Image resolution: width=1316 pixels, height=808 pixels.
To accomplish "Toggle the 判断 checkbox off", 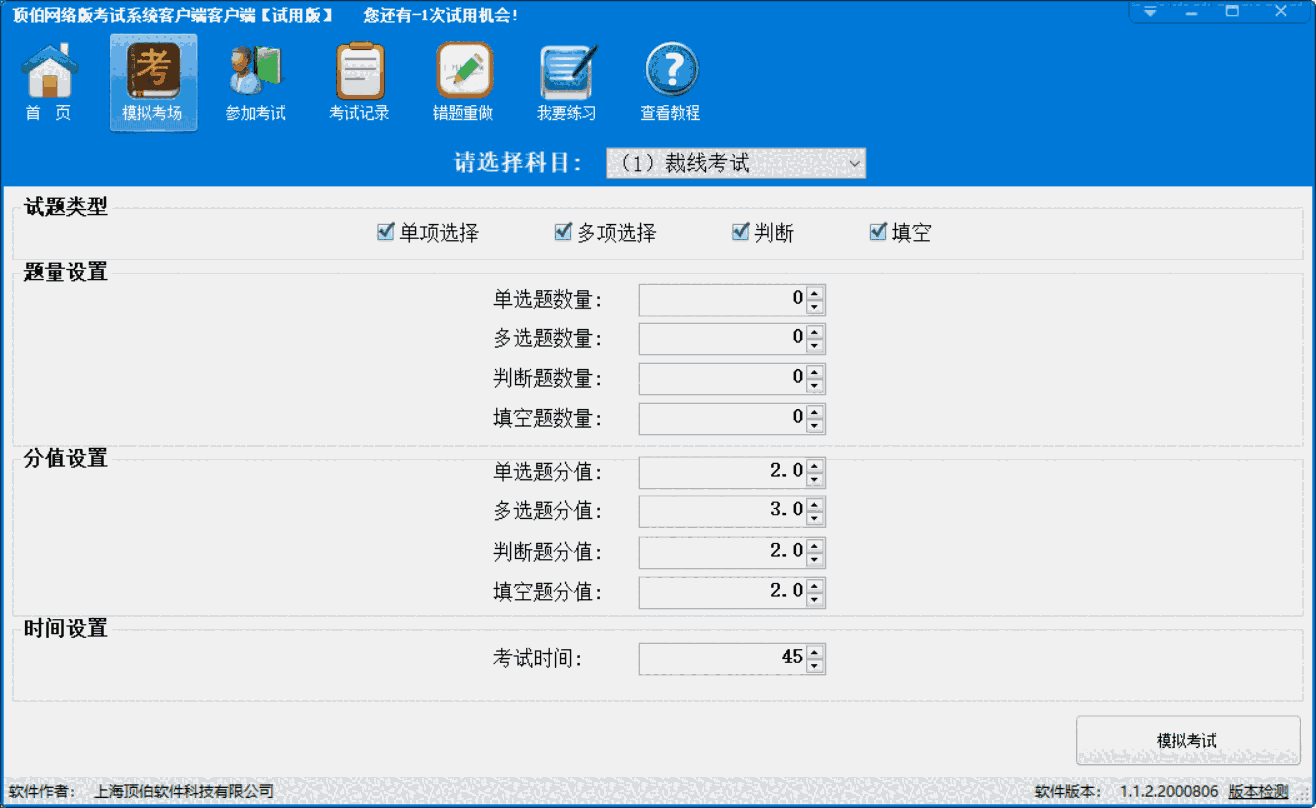I will pos(740,231).
